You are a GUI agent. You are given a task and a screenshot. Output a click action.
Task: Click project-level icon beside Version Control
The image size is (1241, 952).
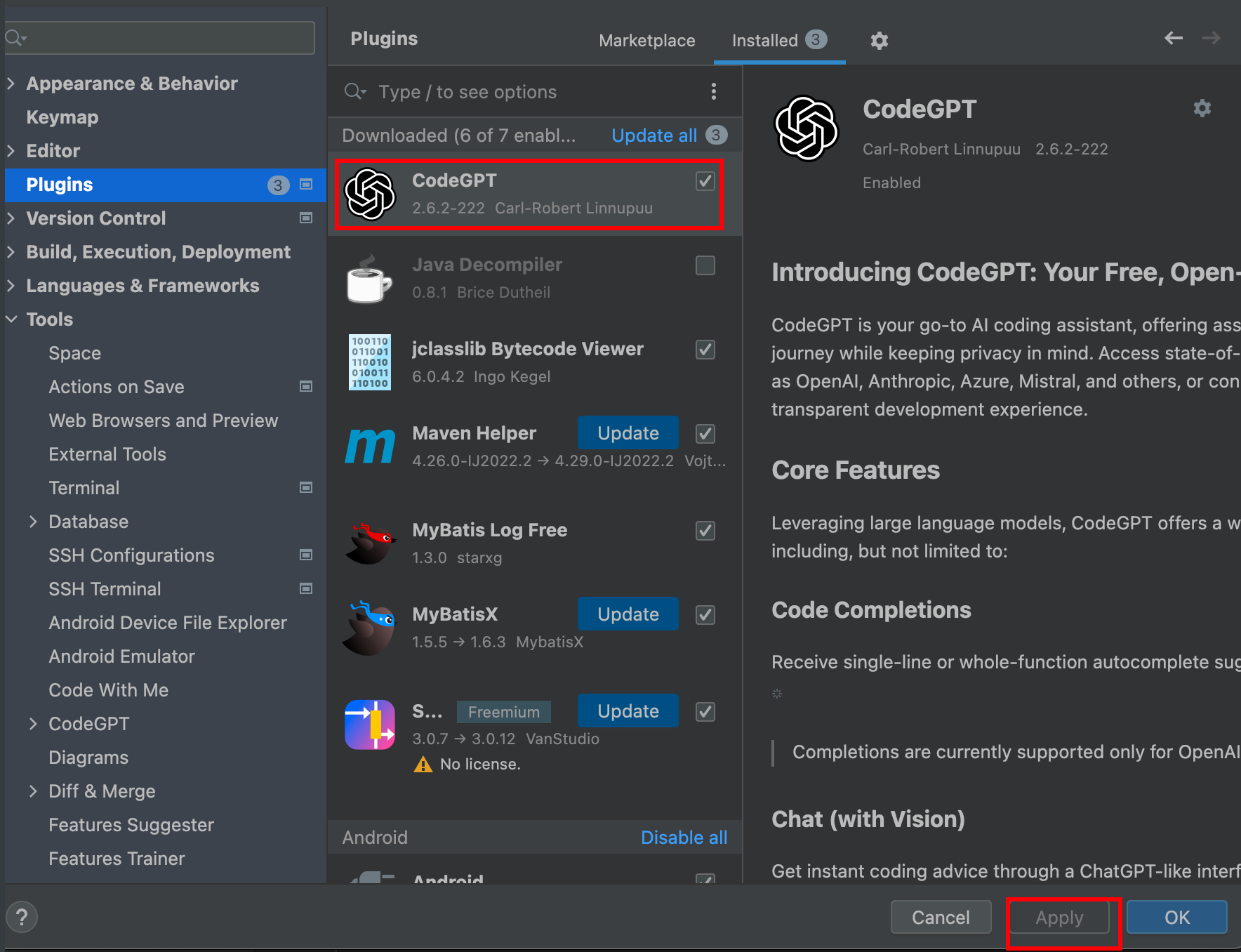click(x=306, y=218)
